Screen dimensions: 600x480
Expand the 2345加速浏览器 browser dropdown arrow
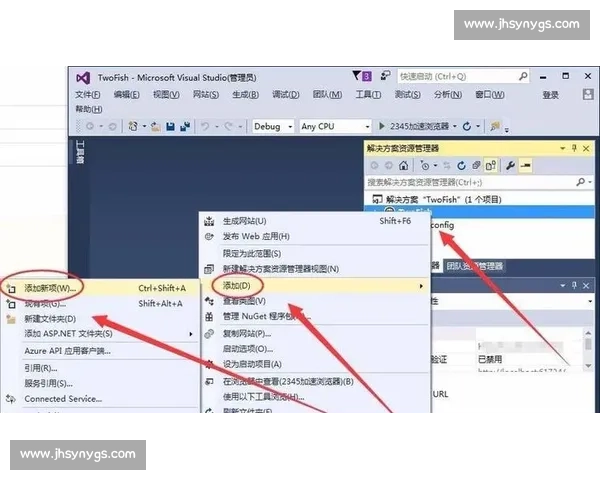pos(455,126)
